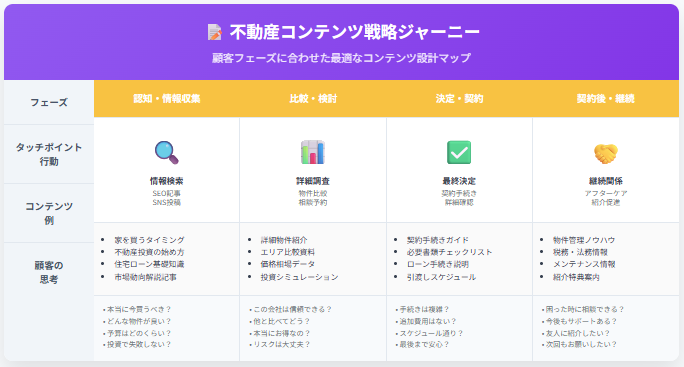
Task: Click the 契約手続き text under 最終決定
Action: [459, 193]
